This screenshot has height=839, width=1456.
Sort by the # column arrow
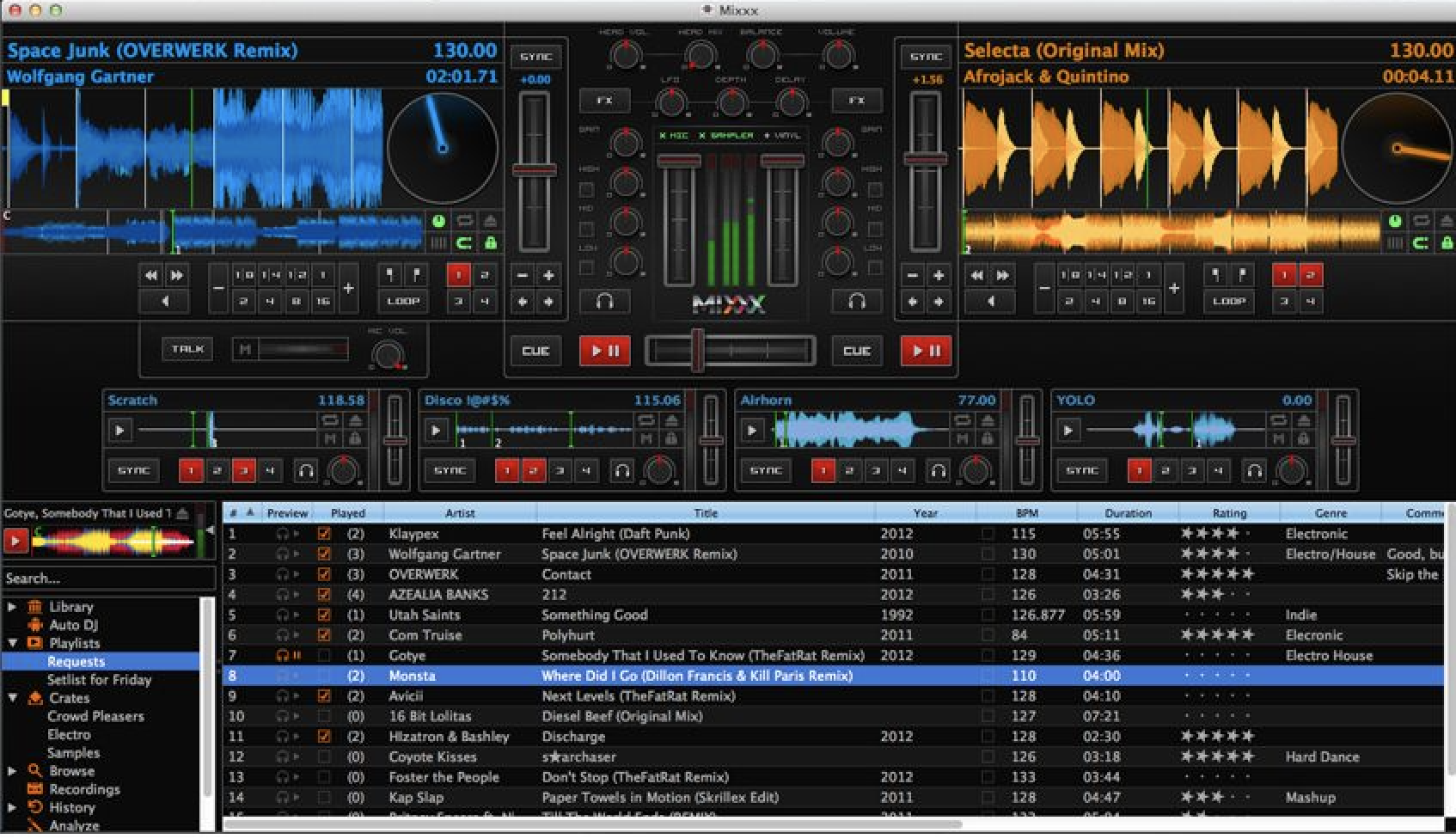pos(250,513)
